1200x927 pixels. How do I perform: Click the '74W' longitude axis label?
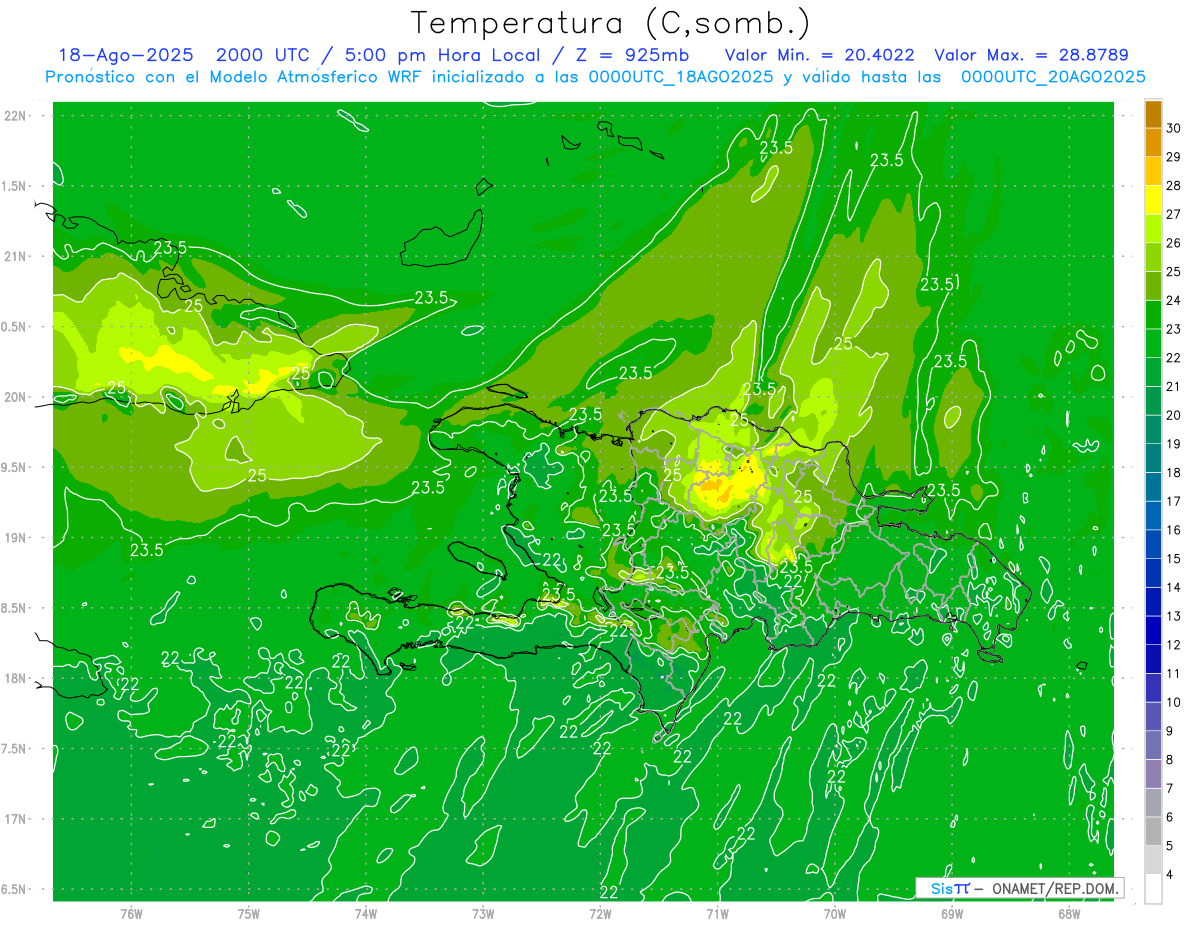coord(366,913)
